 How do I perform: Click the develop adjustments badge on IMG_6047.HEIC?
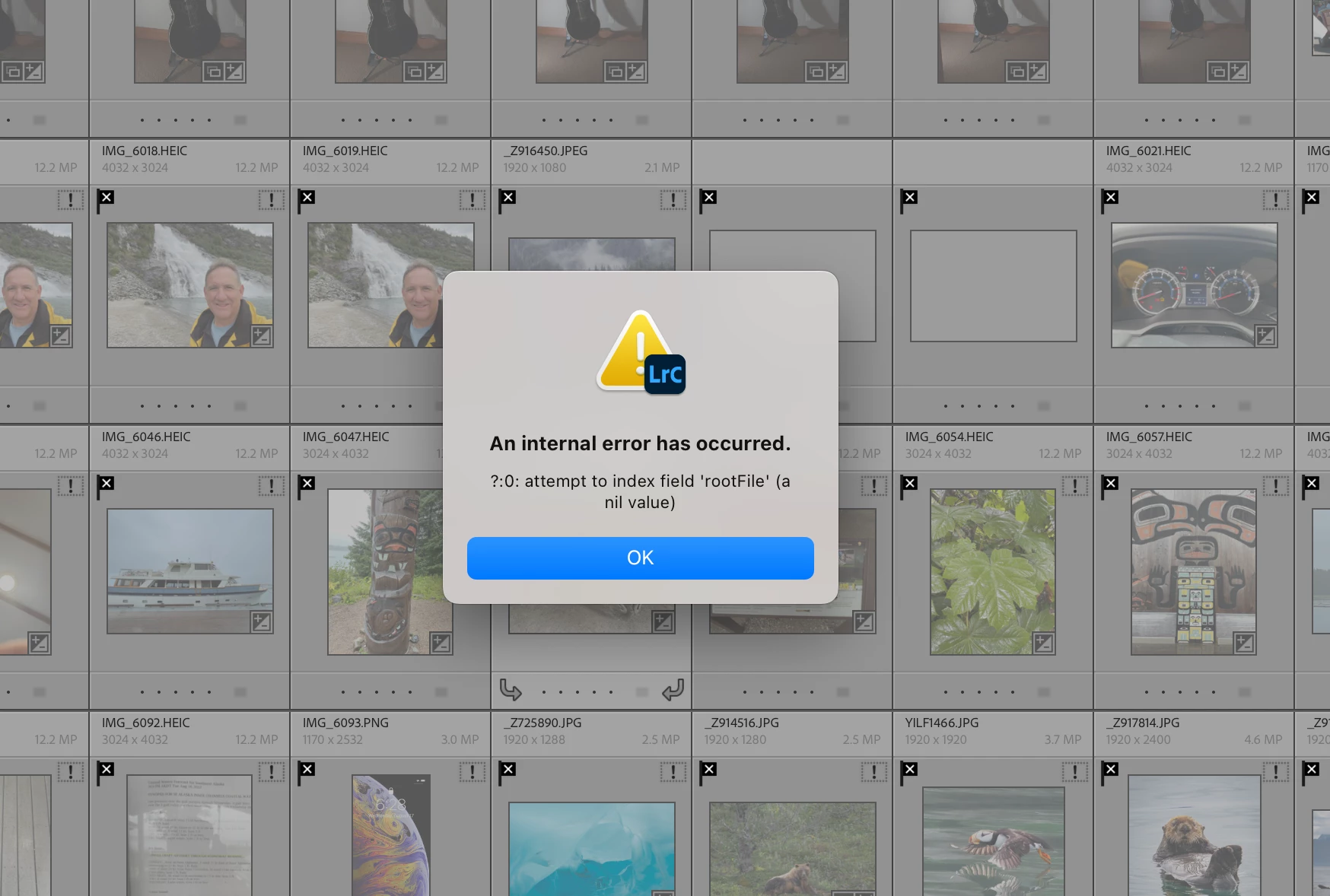click(x=441, y=643)
